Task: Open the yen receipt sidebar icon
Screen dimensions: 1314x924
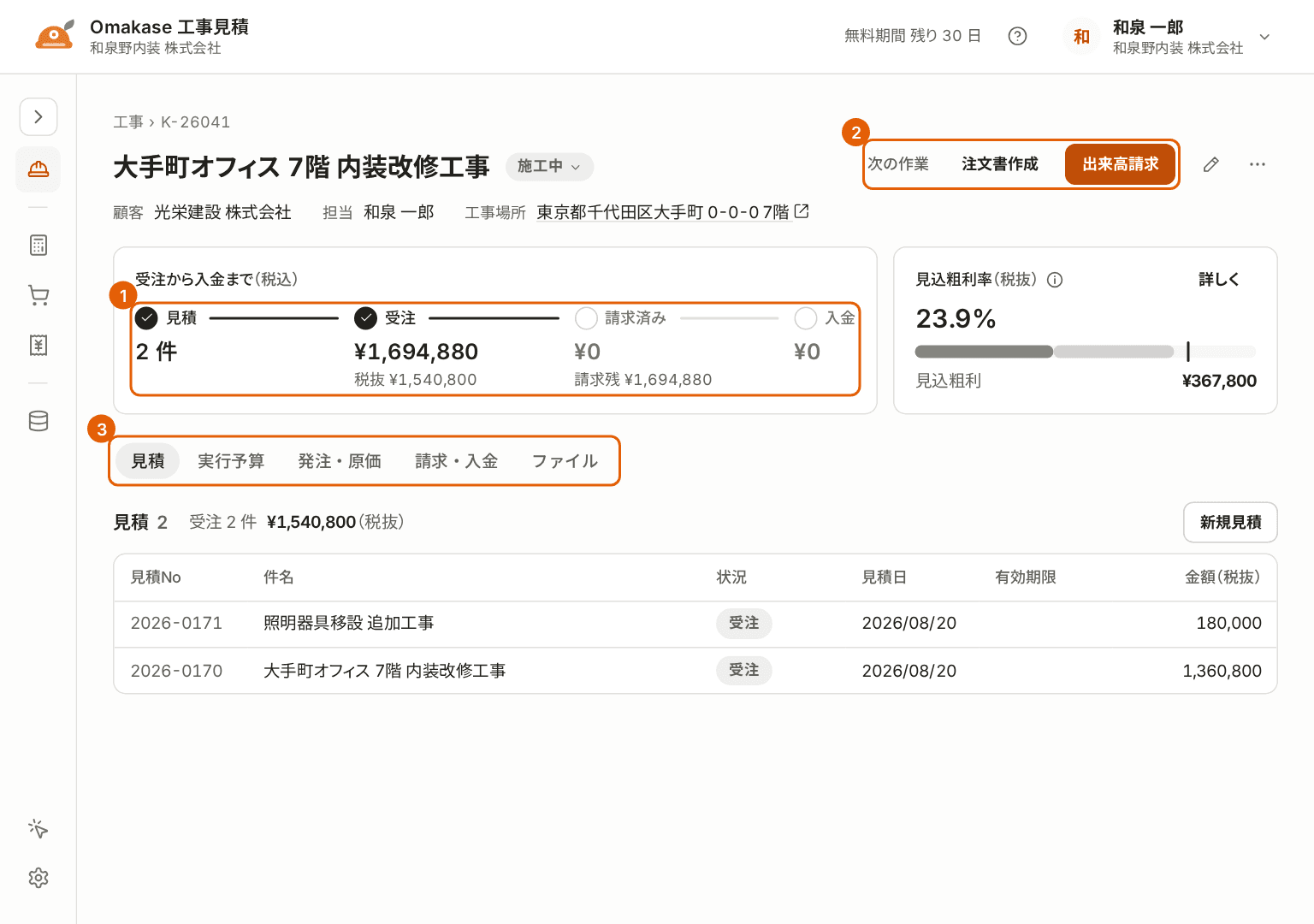Action: click(x=38, y=345)
